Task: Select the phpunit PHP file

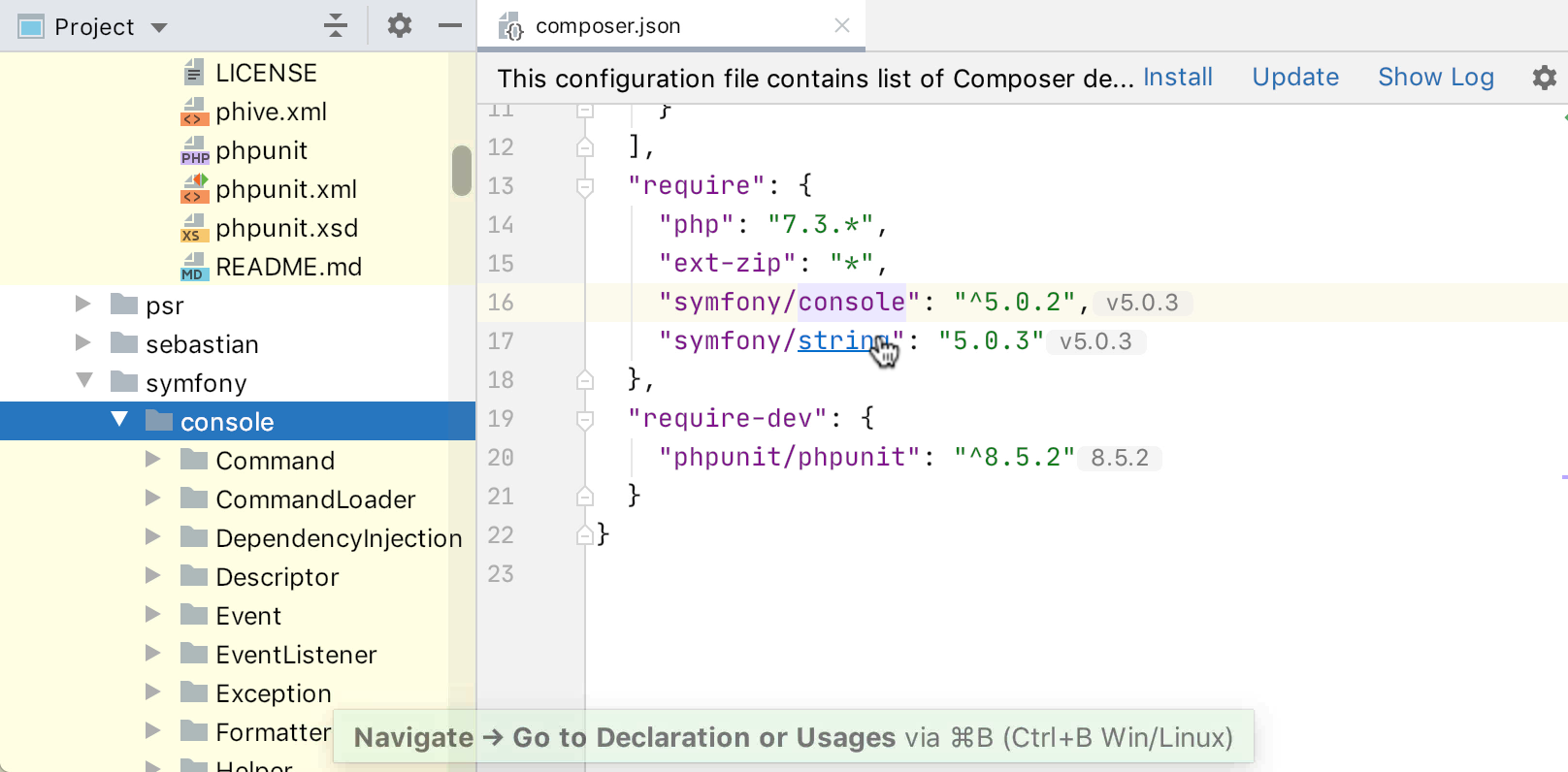Action: click(261, 150)
